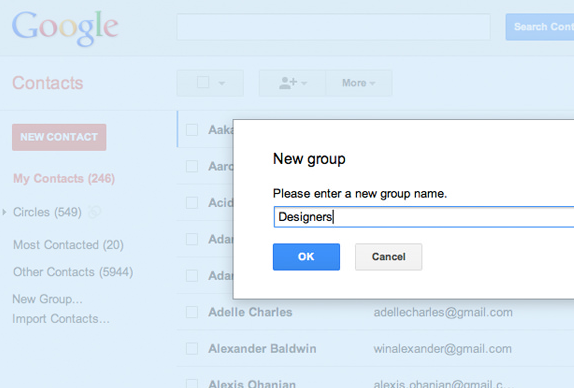Screen dimensions: 574x388
Task: Confirm new group with OK button
Action: (x=306, y=257)
